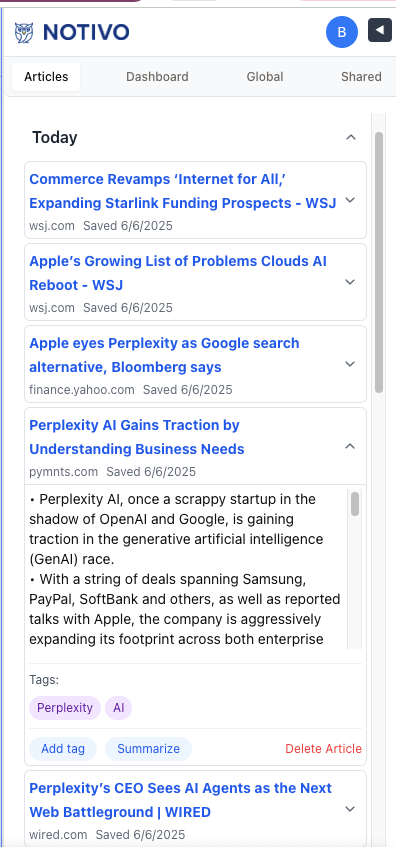
Task: Expand the Commerce Revamps Internet for All article
Action: 350,200
